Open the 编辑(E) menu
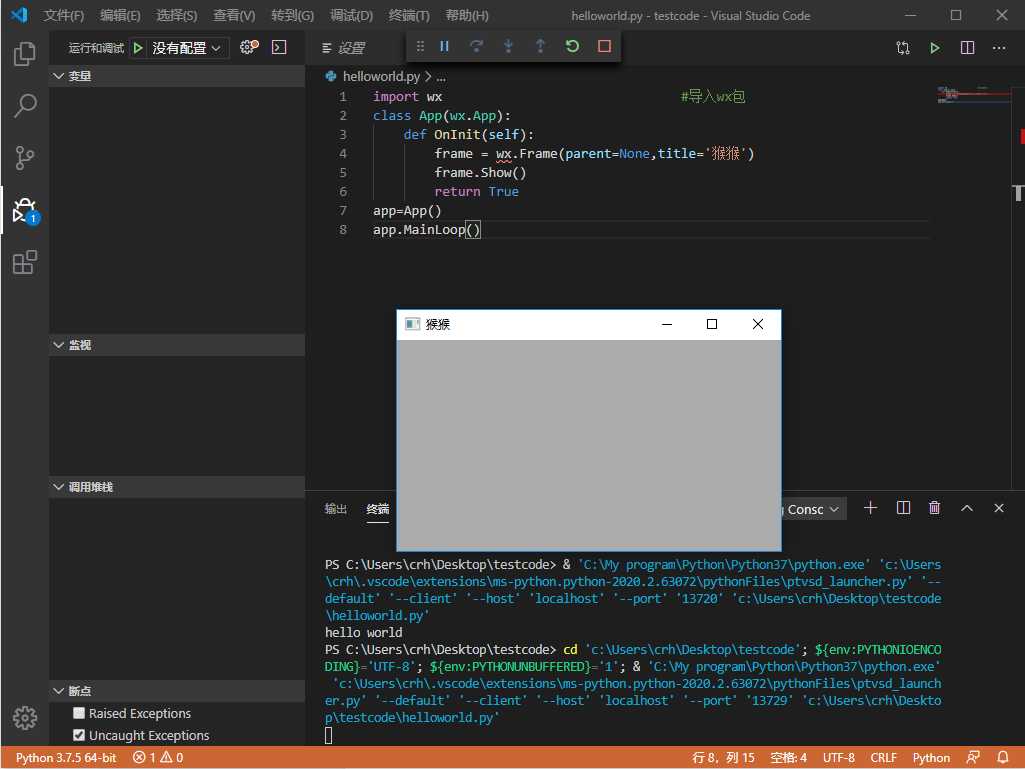 pos(120,15)
